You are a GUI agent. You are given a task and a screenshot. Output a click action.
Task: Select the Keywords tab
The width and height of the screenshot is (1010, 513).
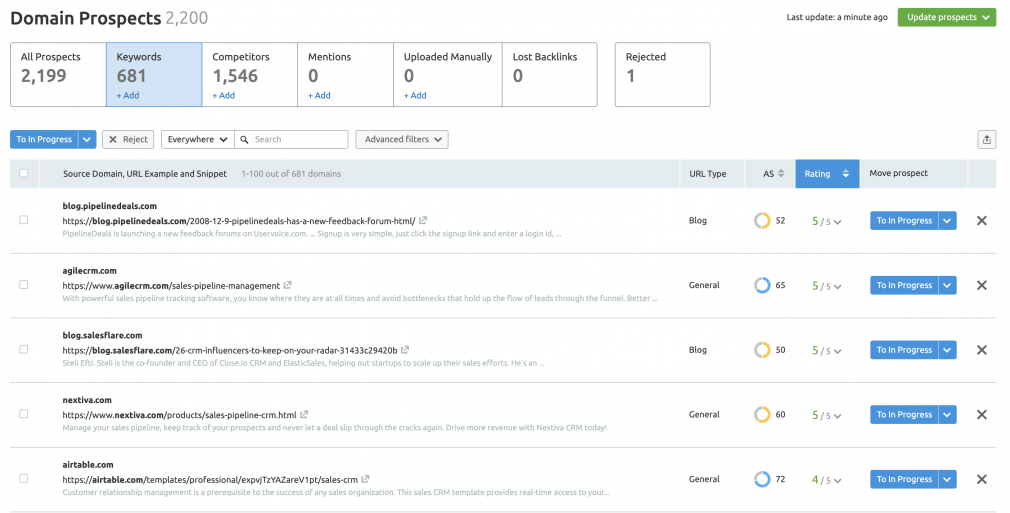click(154, 74)
